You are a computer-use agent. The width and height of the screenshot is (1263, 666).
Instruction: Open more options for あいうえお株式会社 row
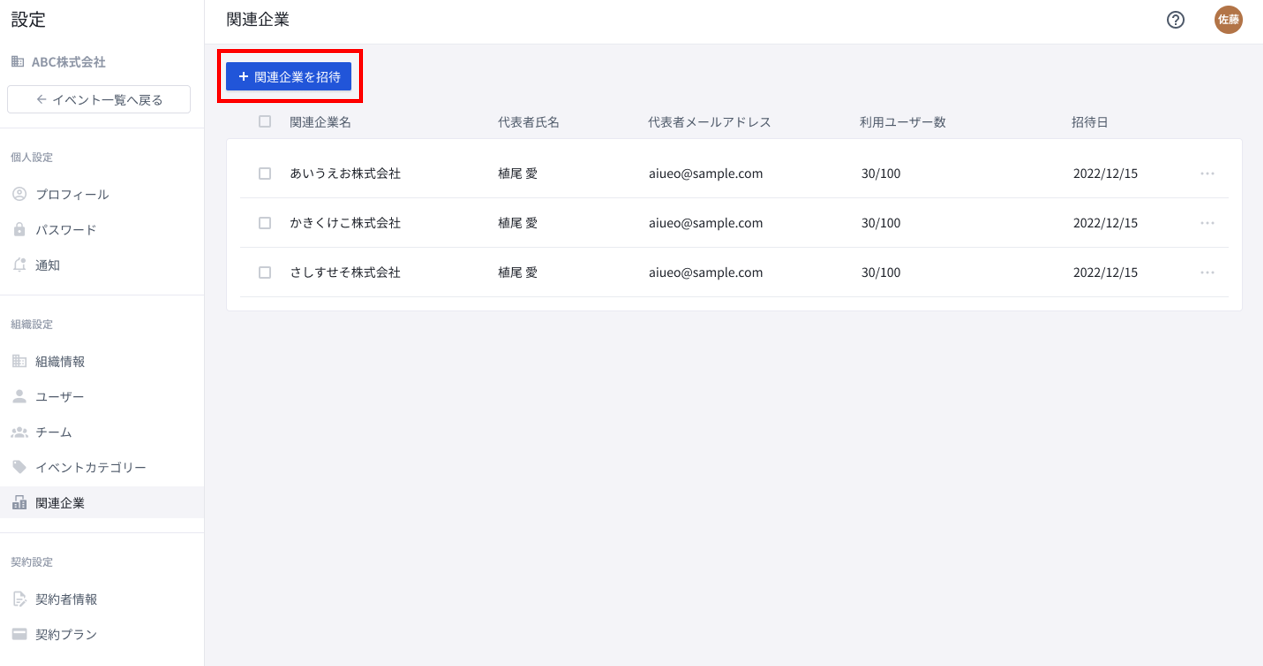(1207, 173)
